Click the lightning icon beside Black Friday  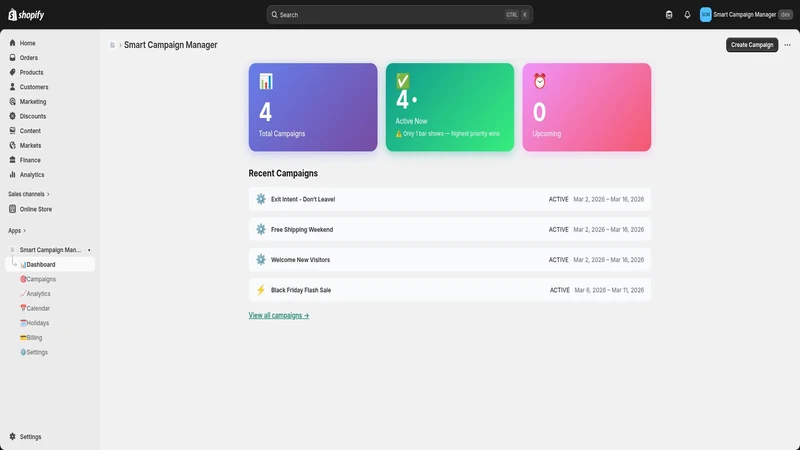point(261,290)
